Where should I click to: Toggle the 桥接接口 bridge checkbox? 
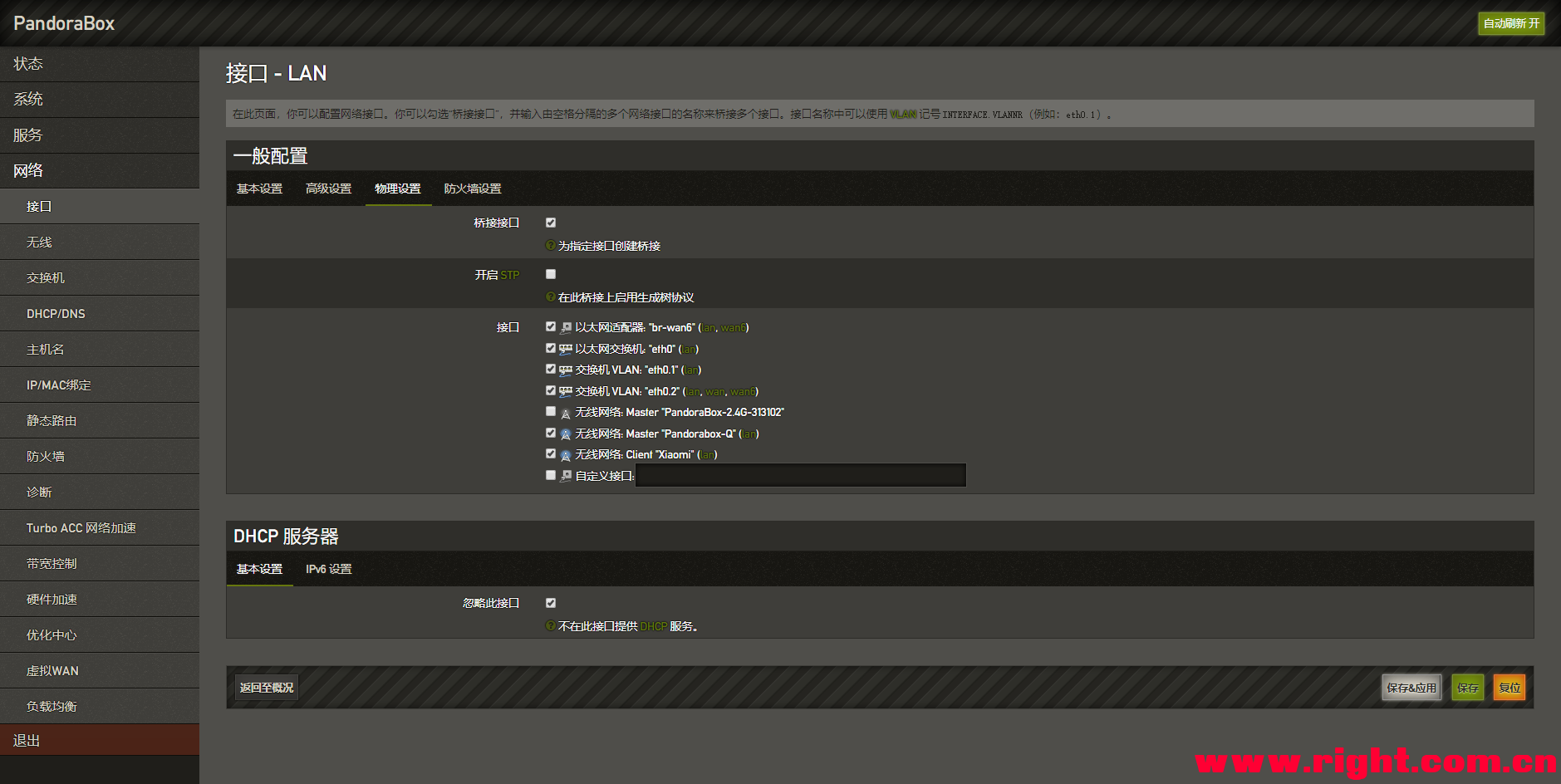coord(551,223)
